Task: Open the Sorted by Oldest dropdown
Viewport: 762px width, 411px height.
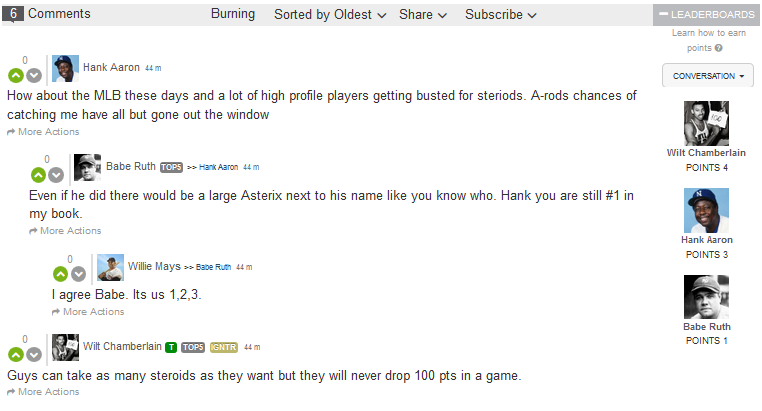Action: [x=330, y=15]
